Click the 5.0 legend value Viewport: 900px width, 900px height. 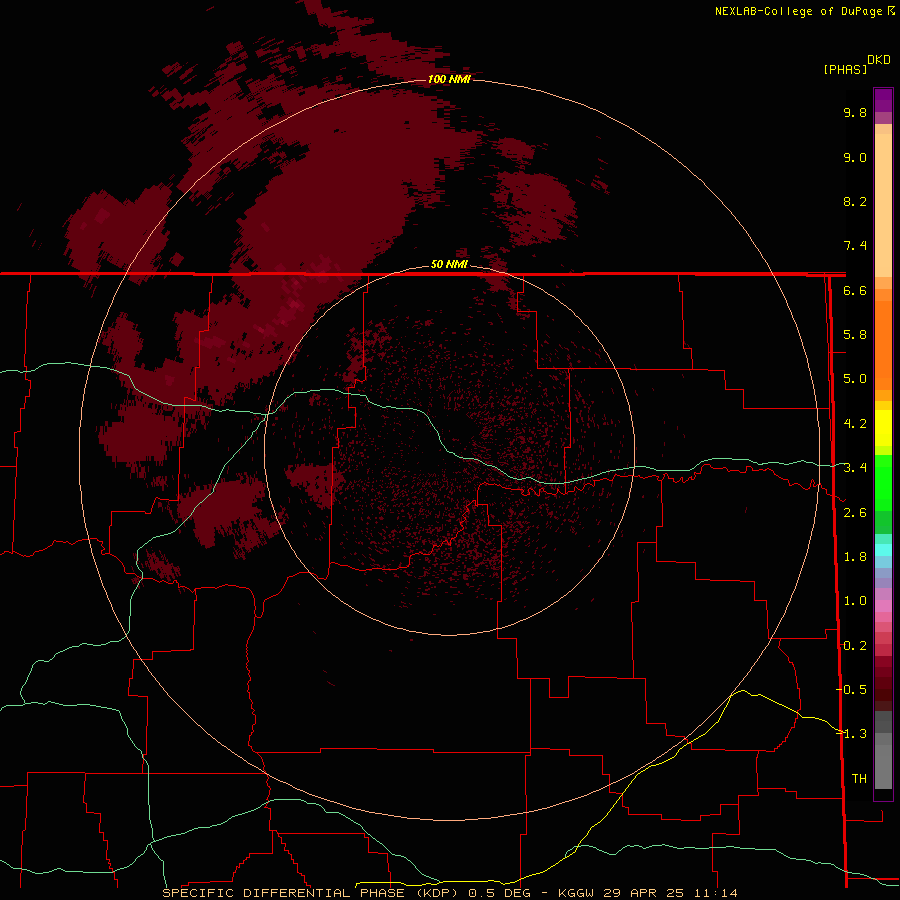(x=855, y=379)
